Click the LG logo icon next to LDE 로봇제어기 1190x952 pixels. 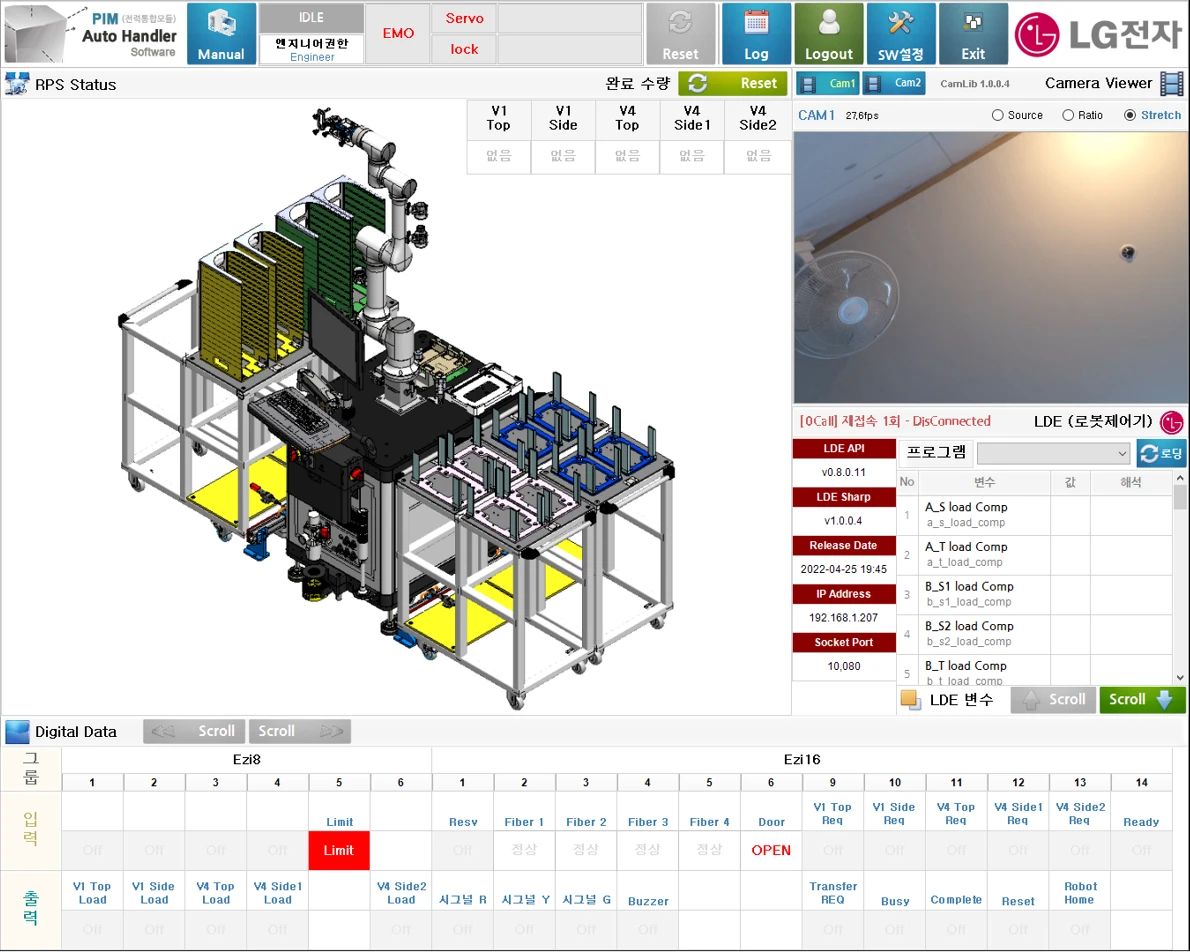[x=1172, y=422]
